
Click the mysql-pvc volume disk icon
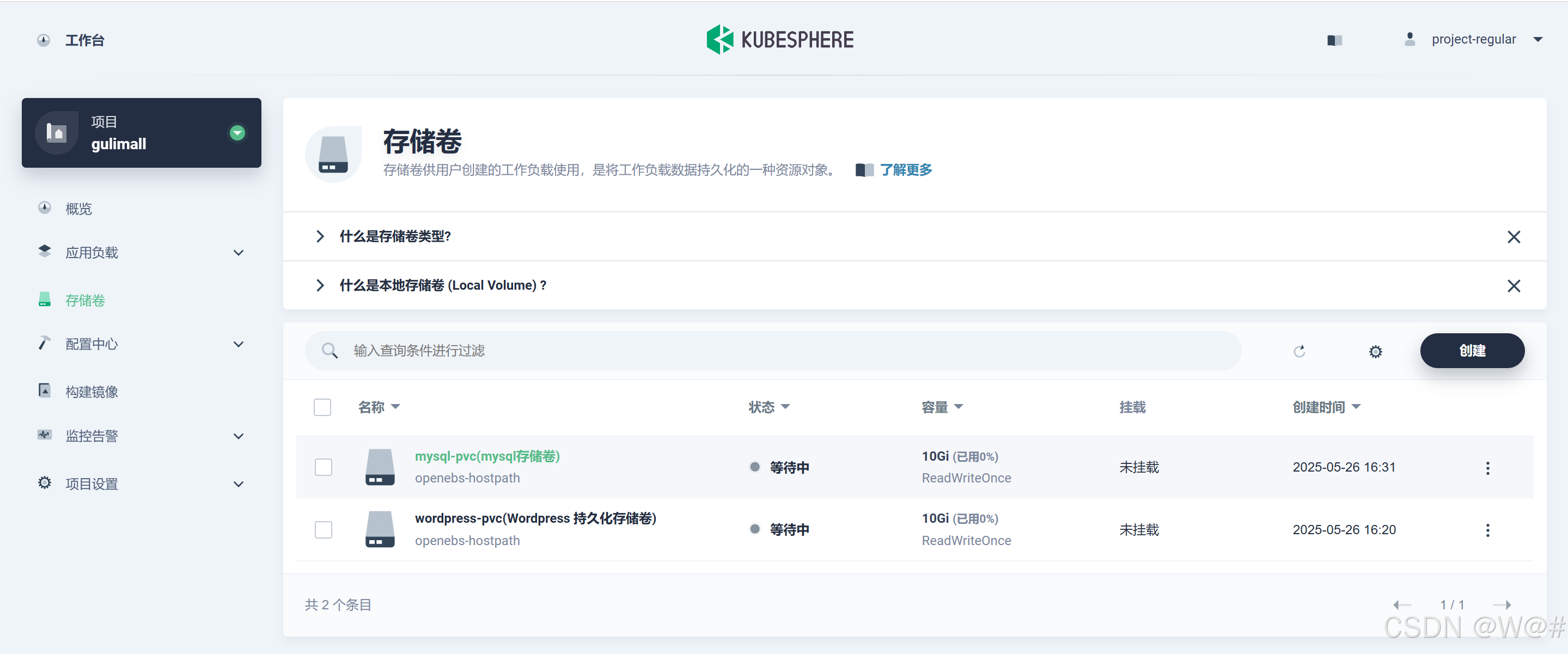point(380,467)
